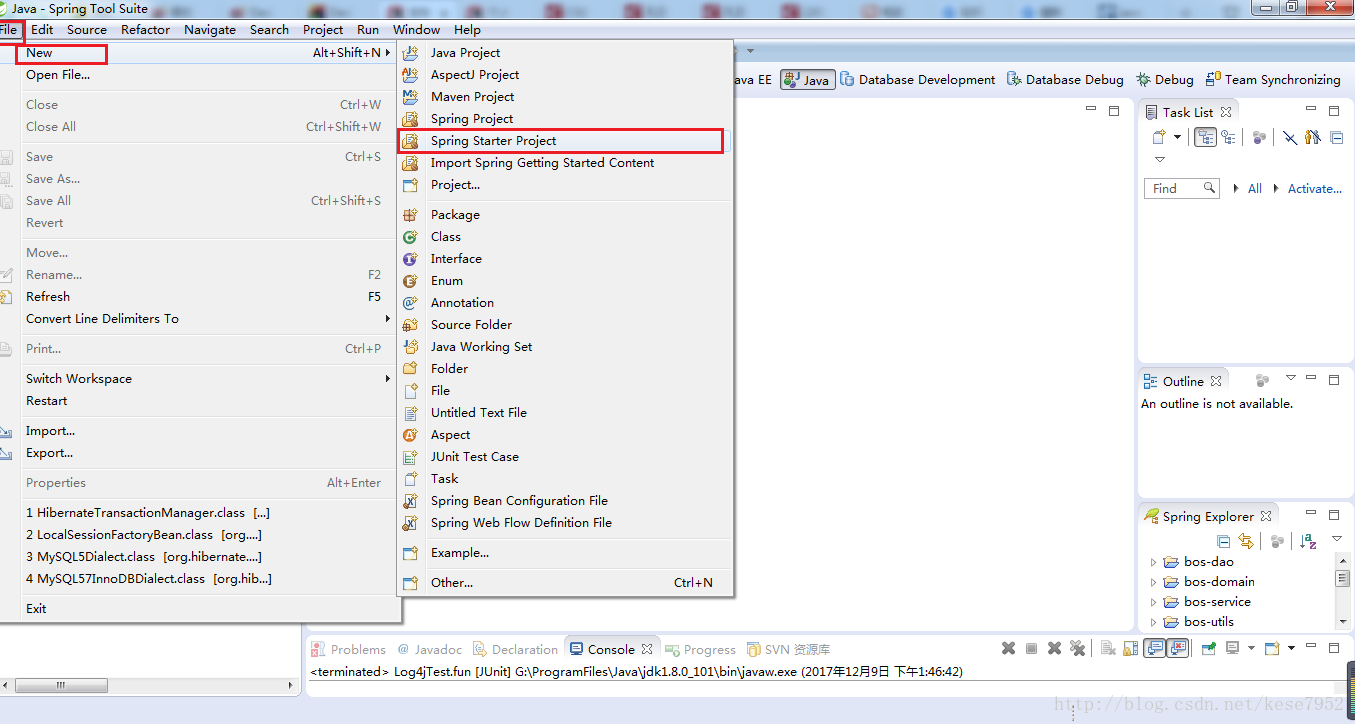Screen dimensions: 1355x724
Task: Select Maven Project from New submenu
Action: [565, 97]
